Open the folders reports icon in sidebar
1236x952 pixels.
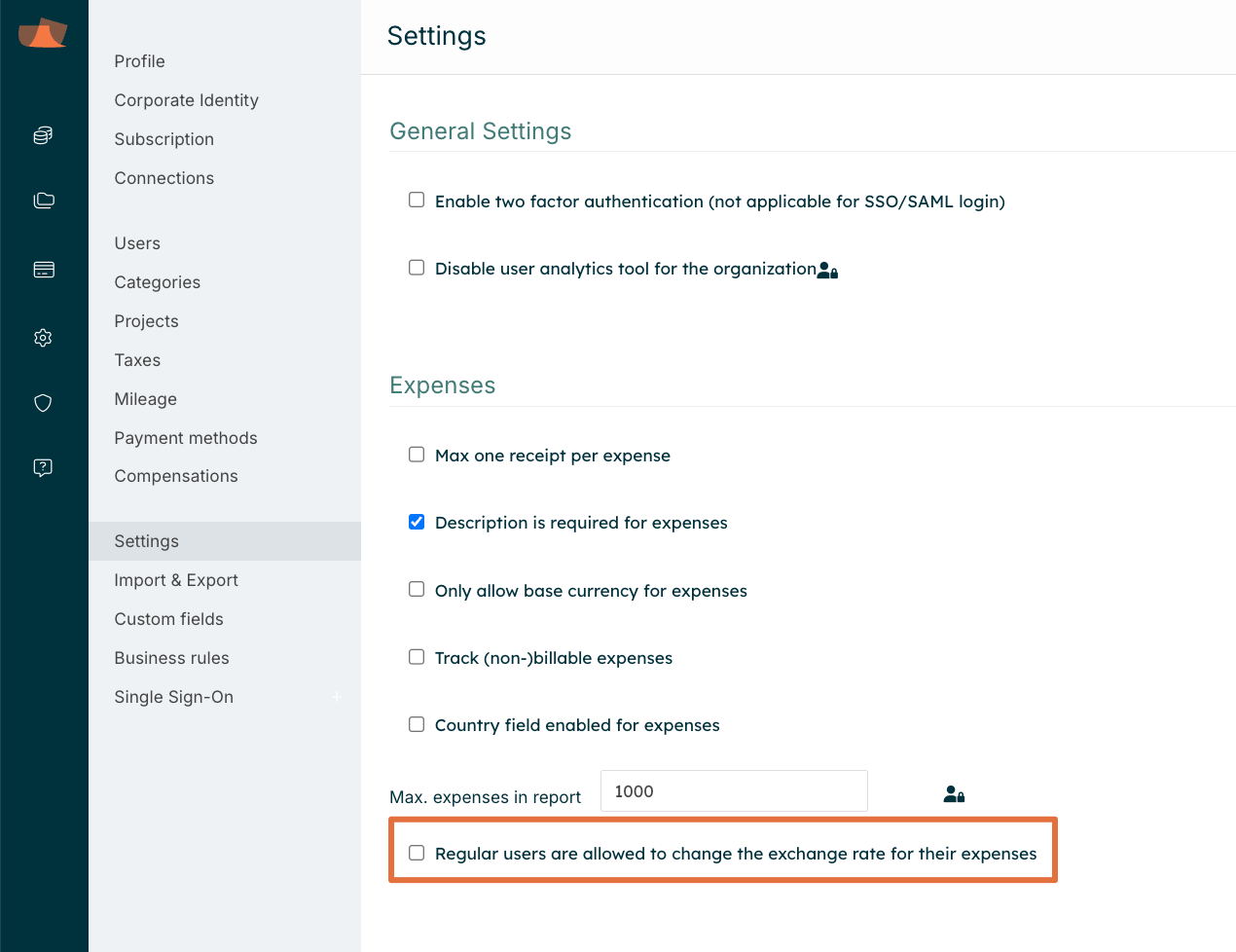click(x=44, y=201)
